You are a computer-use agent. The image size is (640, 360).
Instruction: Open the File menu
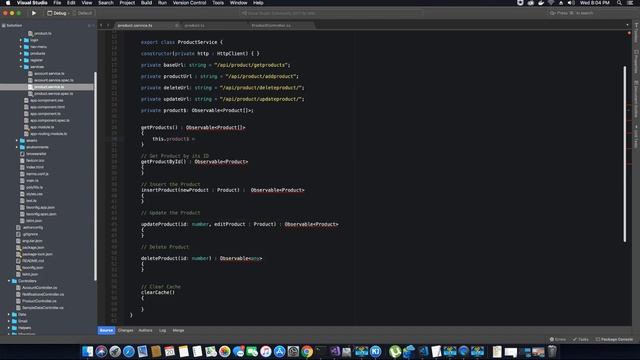(57, 3)
